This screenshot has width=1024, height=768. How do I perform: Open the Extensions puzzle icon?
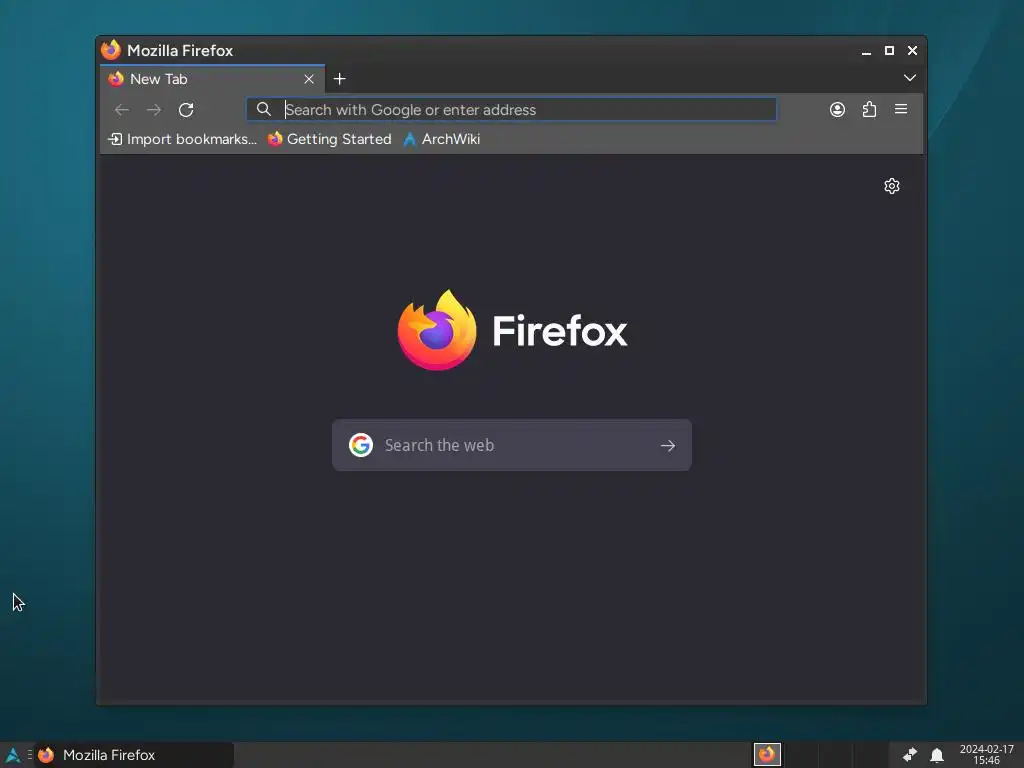click(x=869, y=110)
